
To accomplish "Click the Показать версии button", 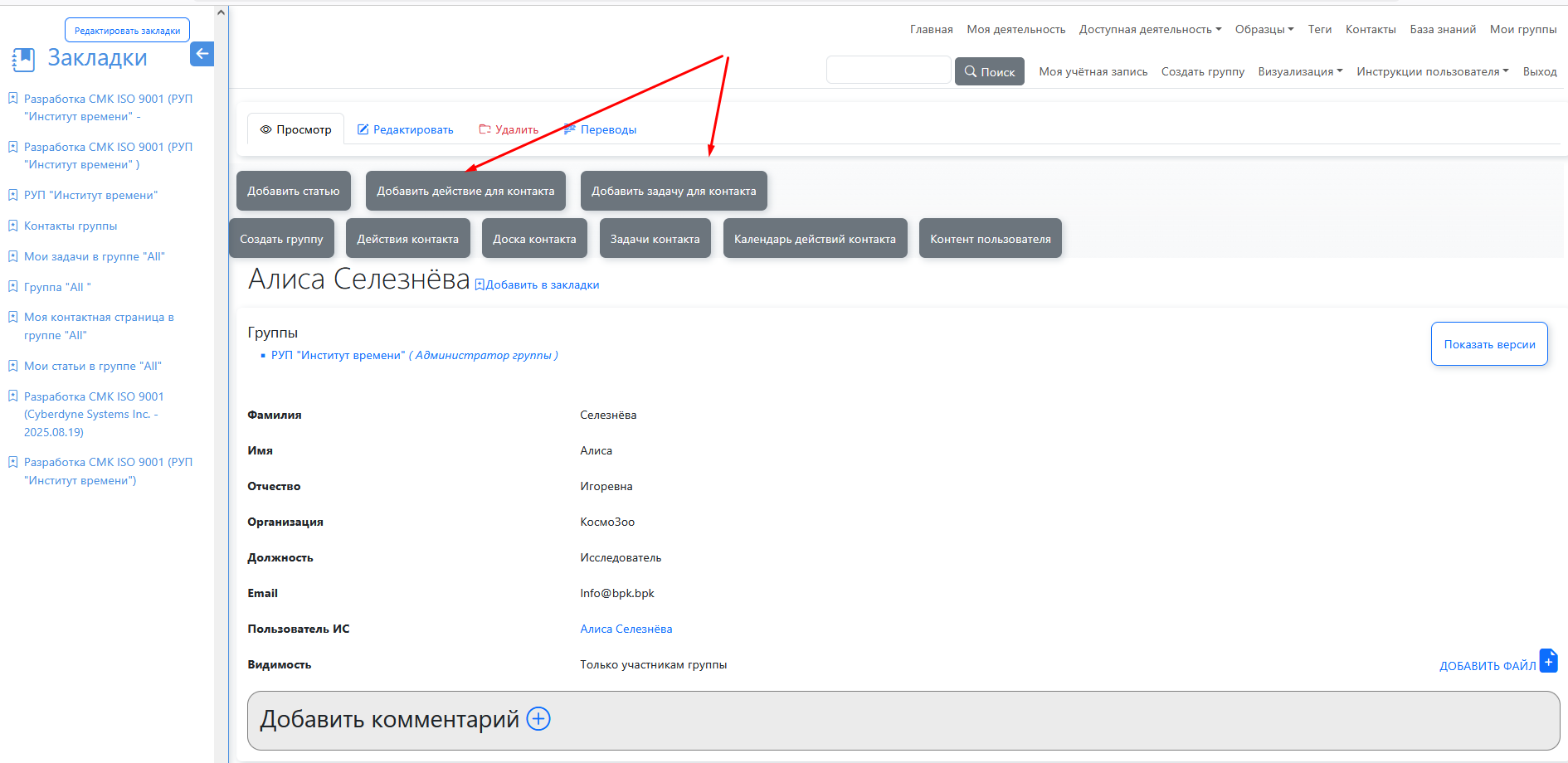I will pyautogui.click(x=1489, y=344).
